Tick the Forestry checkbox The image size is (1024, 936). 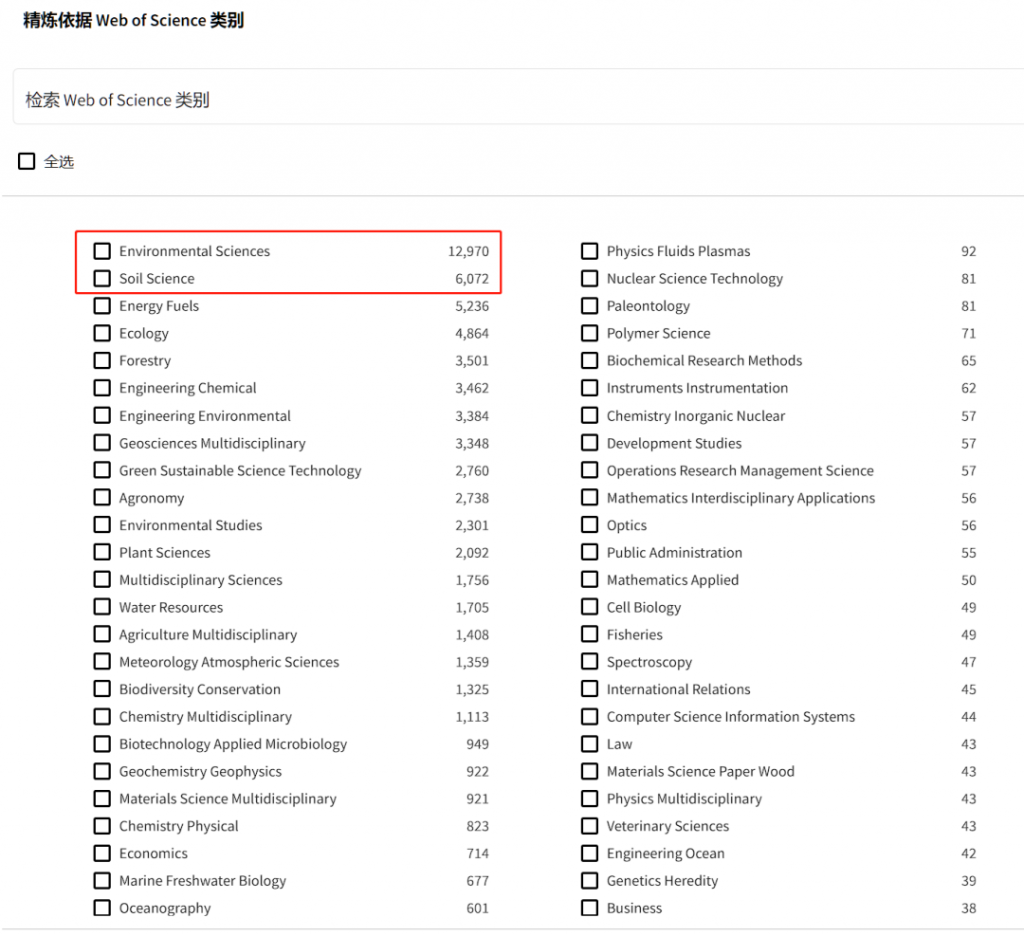102,361
